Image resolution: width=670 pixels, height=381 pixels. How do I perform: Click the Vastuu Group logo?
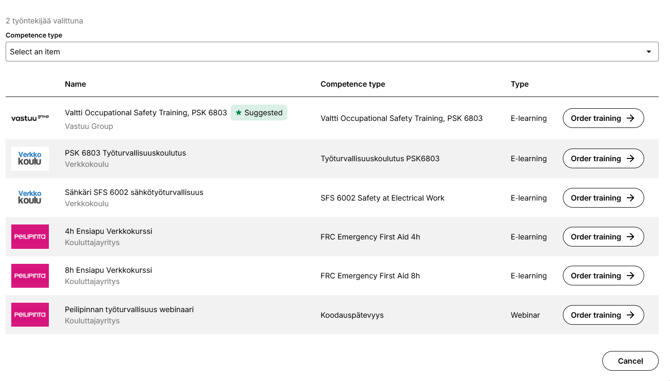pos(30,118)
